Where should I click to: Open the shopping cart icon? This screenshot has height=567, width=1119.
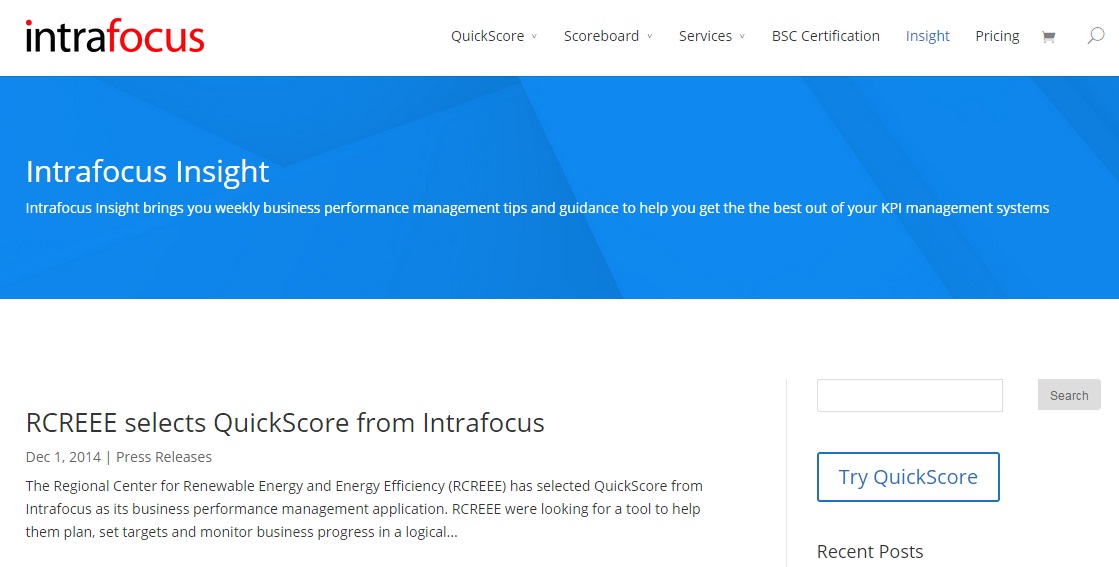click(x=1048, y=37)
